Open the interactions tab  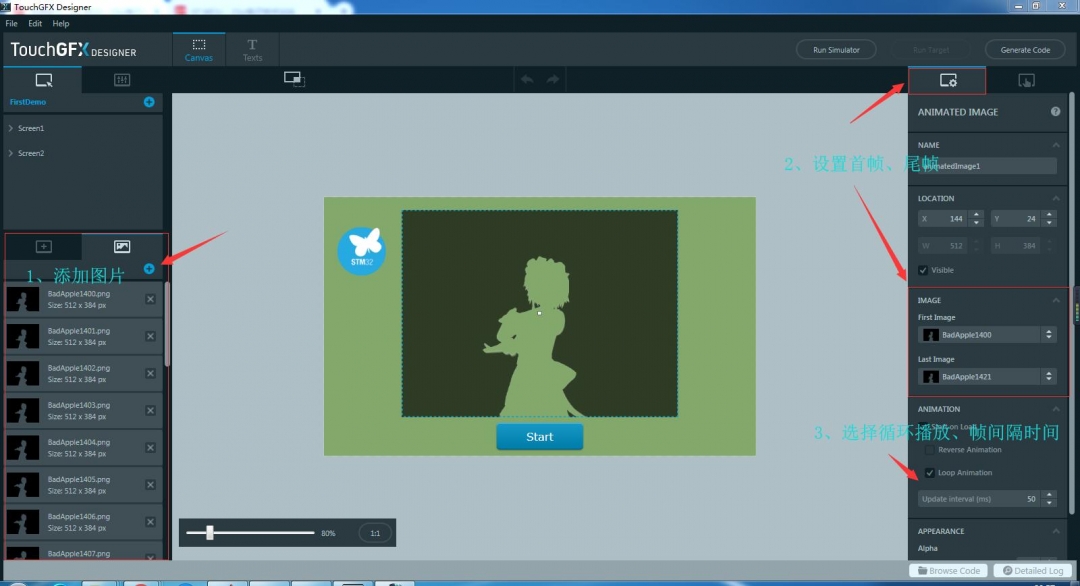(x=1026, y=81)
